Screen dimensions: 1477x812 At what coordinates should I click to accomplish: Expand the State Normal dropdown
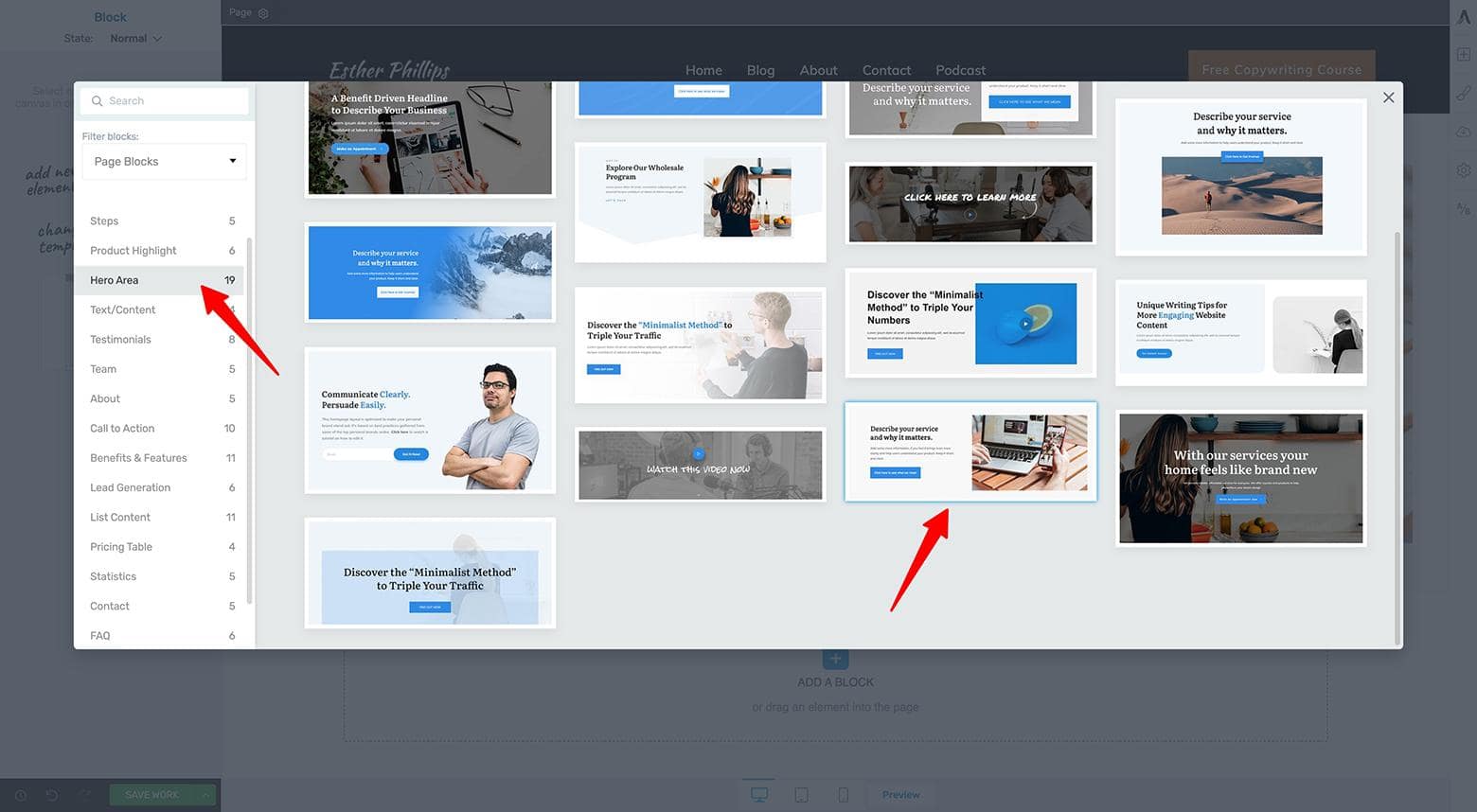coord(135,38)
